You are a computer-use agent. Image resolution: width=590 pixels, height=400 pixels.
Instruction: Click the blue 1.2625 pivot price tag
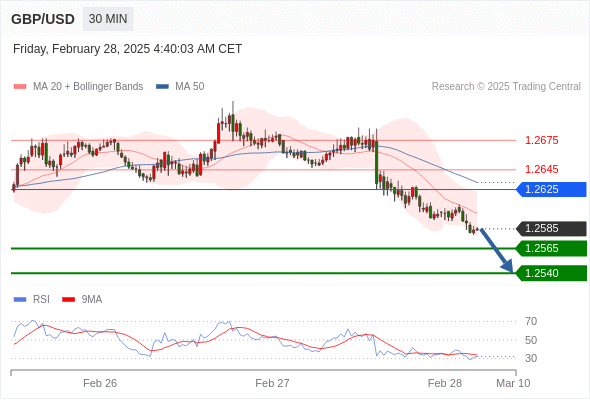[551, 189]
